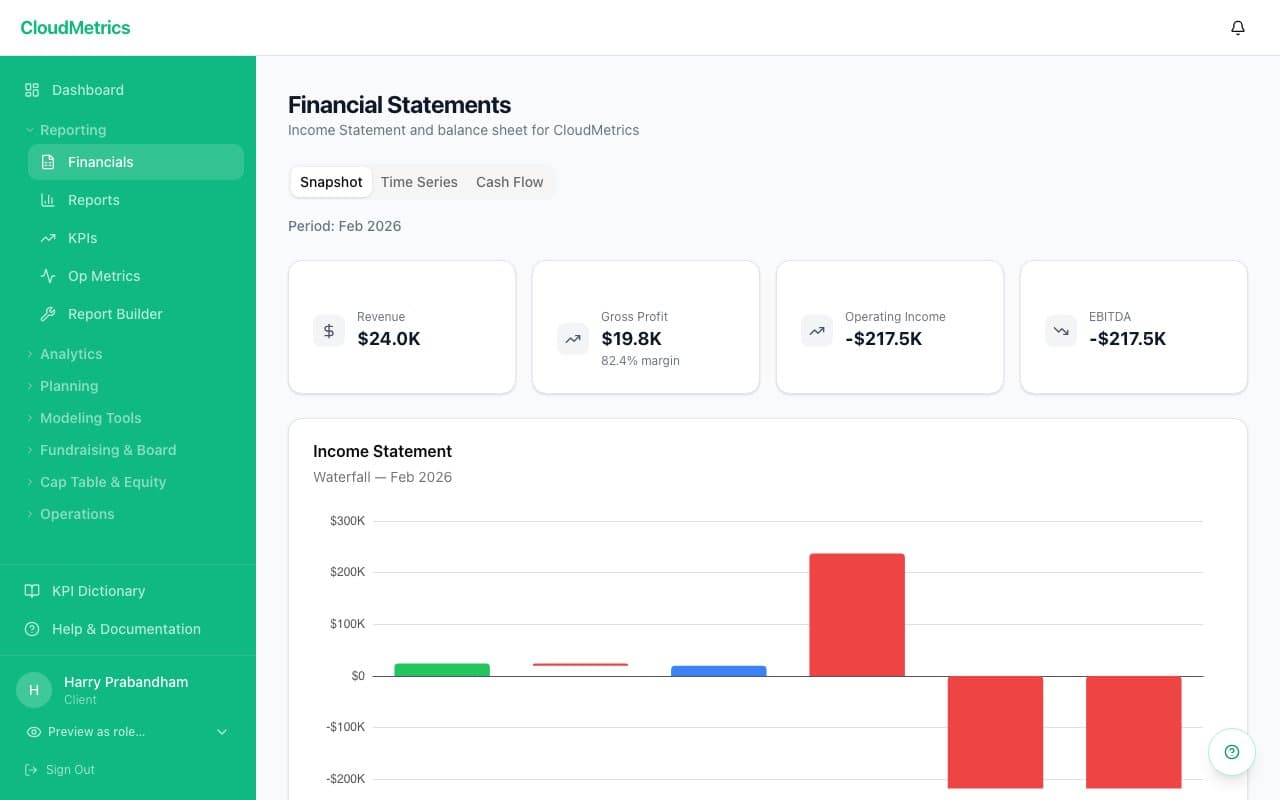Click the Reports bar chart icon
Image resolution: width=1280 pixels, height=800 pixels.
49,200
